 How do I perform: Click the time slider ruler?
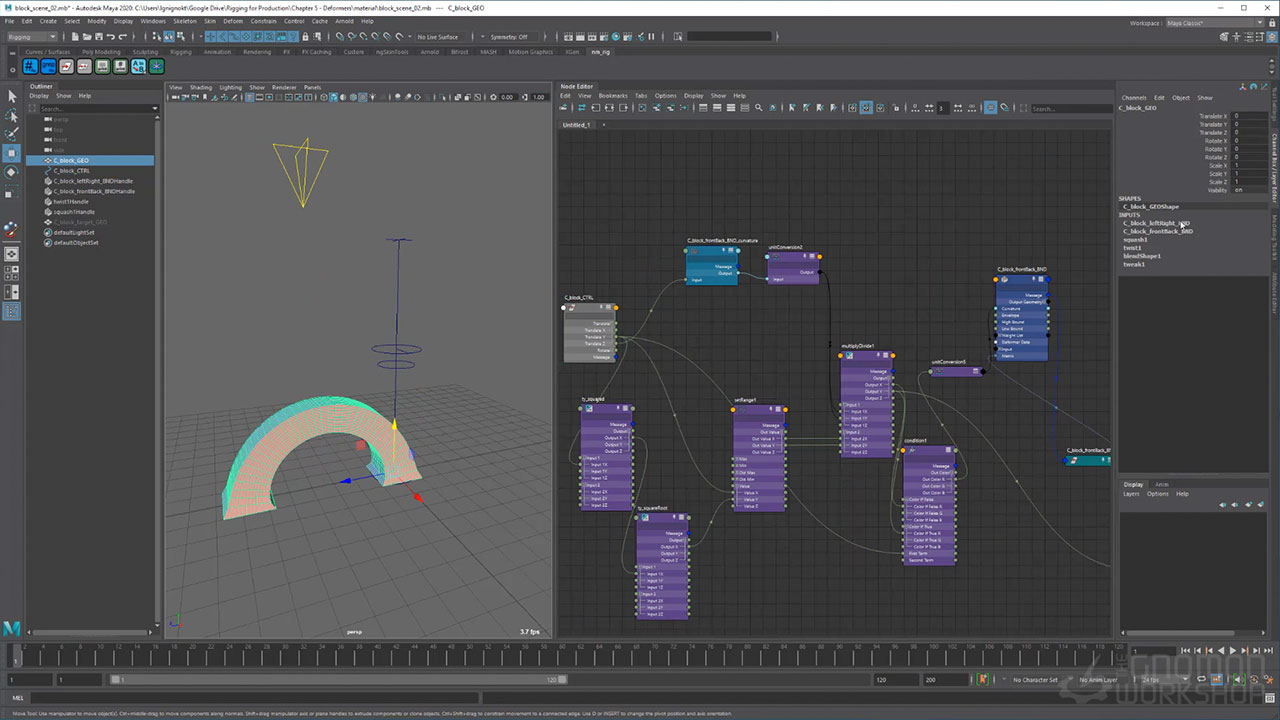560,657
